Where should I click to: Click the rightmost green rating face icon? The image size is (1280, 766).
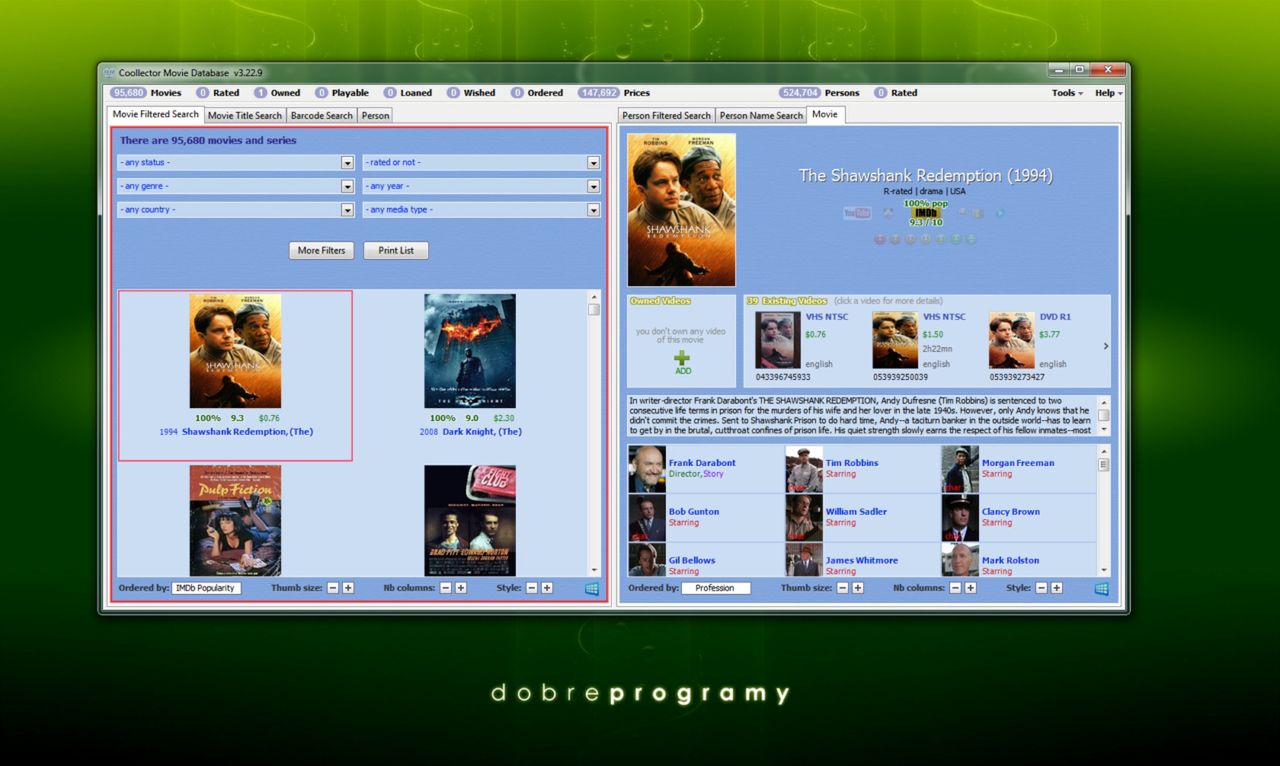[971, 239]
